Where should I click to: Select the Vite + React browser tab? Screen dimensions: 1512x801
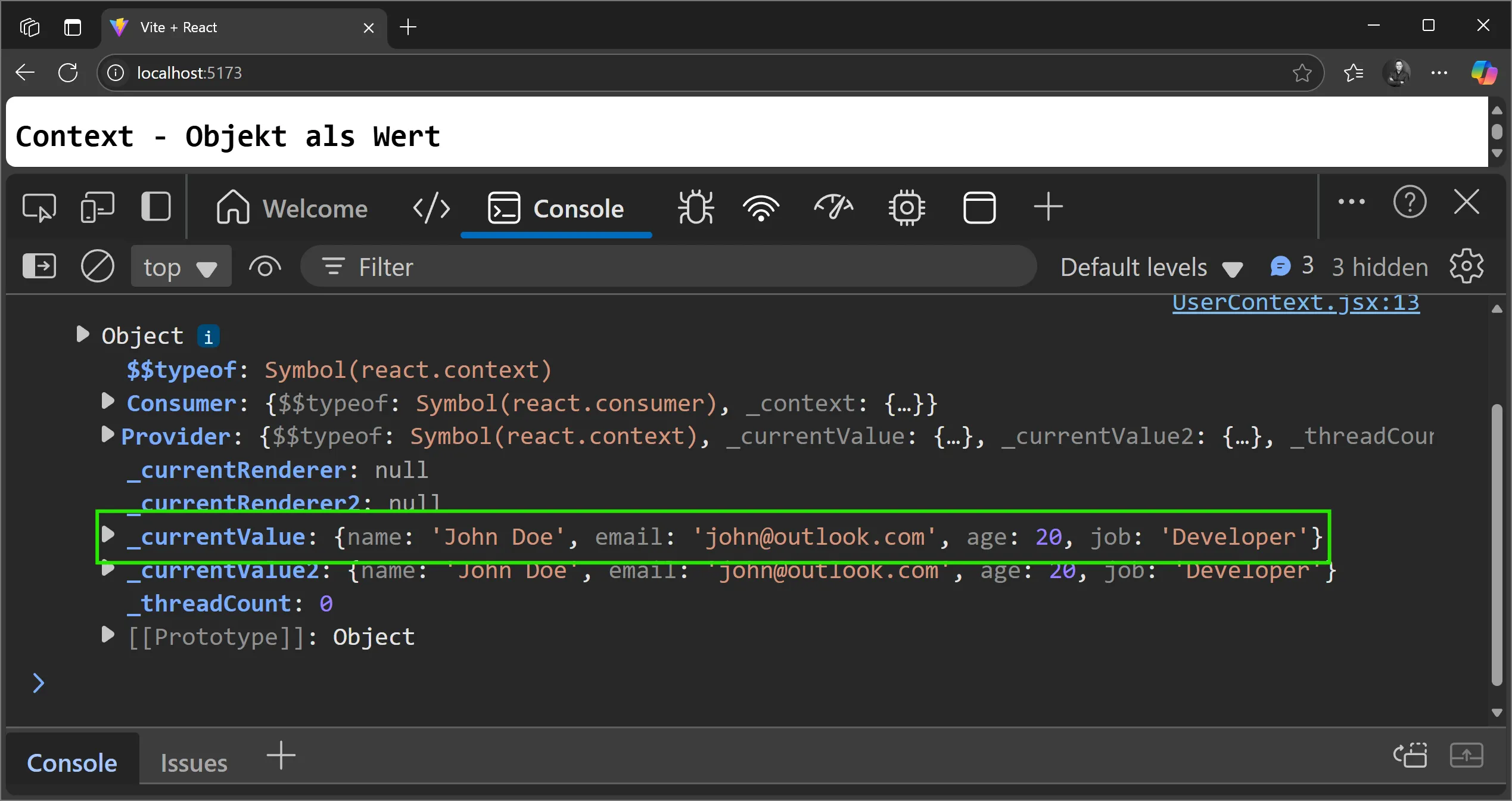click(244, 27)
